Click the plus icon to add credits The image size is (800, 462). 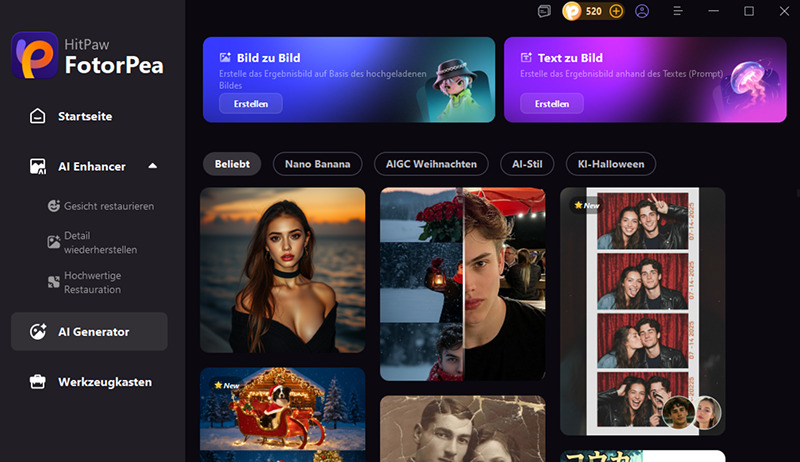click(616, 11)
